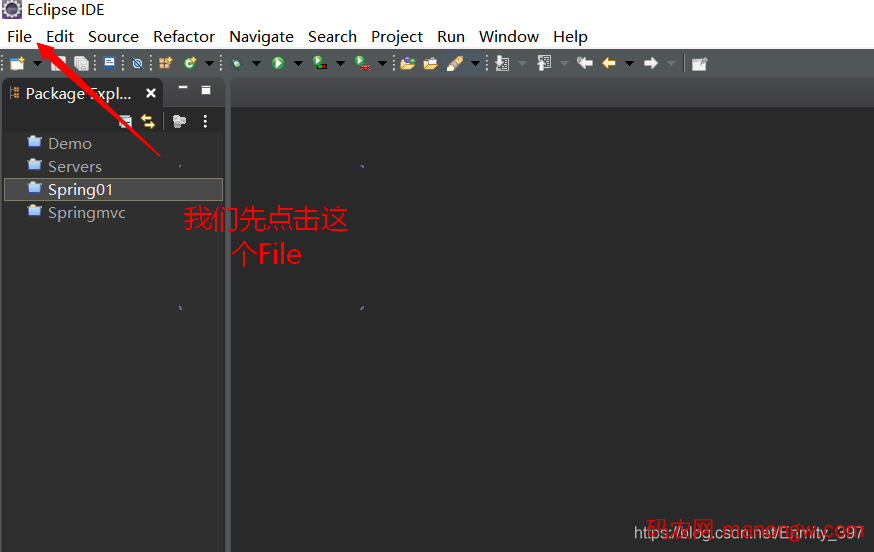Click the Open Type icon
Image resolution: width=874 pixels, height=552 pixels.
408,64
